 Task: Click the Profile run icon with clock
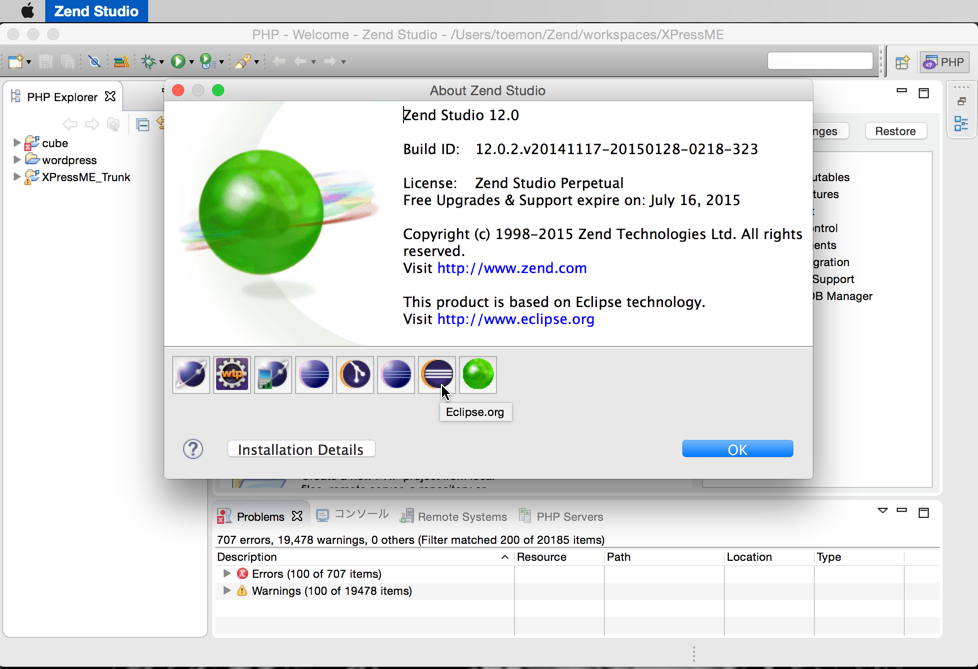click(207, 61)
